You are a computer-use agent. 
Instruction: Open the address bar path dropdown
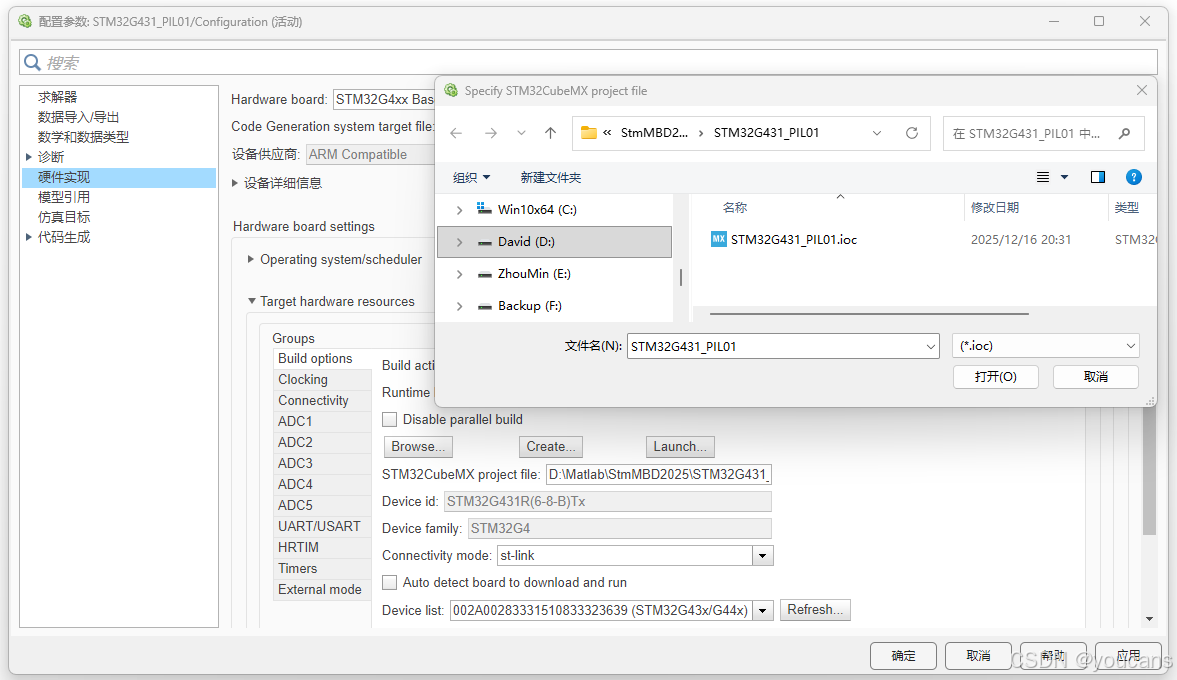[x=877, y=133]
